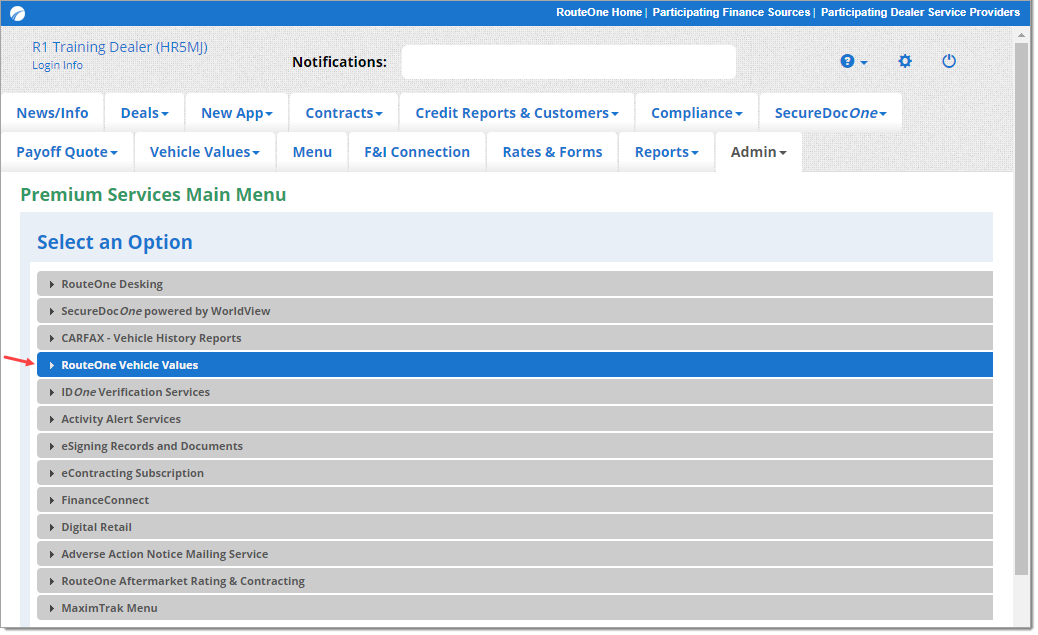Expand eSigning Records and Documents
The width and height of the screenshot is (1038, 635).
(514, 446)
